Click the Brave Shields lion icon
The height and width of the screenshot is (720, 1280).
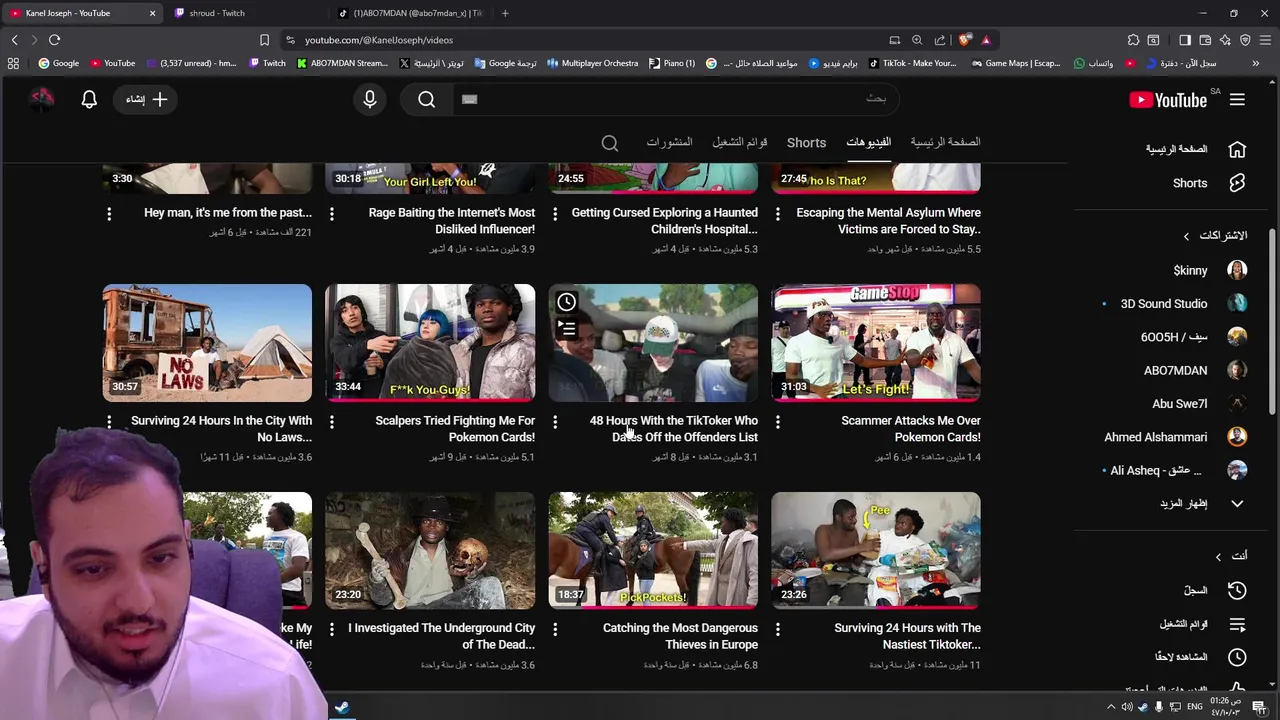pos(964,40)
